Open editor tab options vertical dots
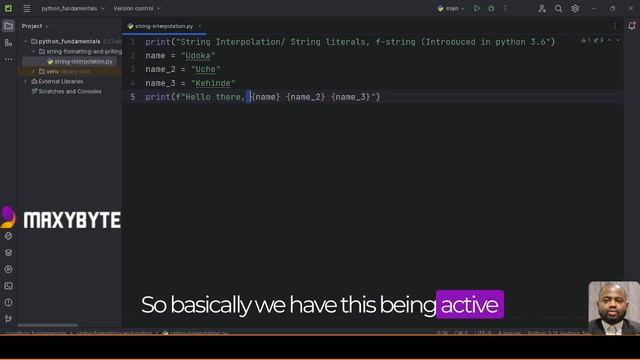 click(615, 26)
